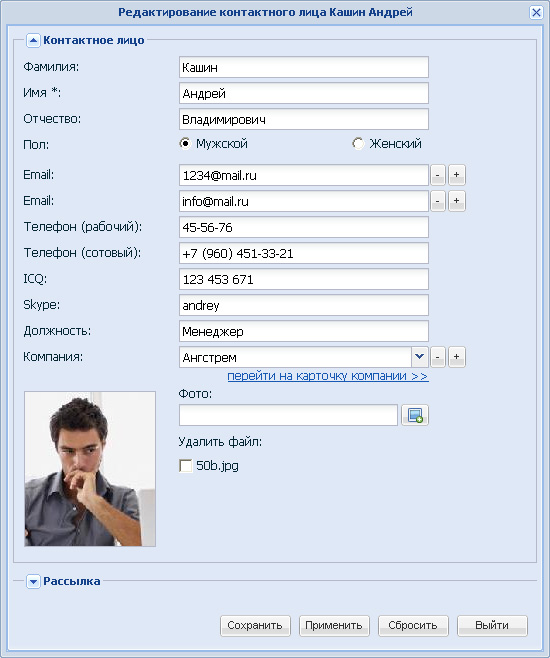Click the Фамилия field containing Кашин
The image size is (550, 658).
304,67
